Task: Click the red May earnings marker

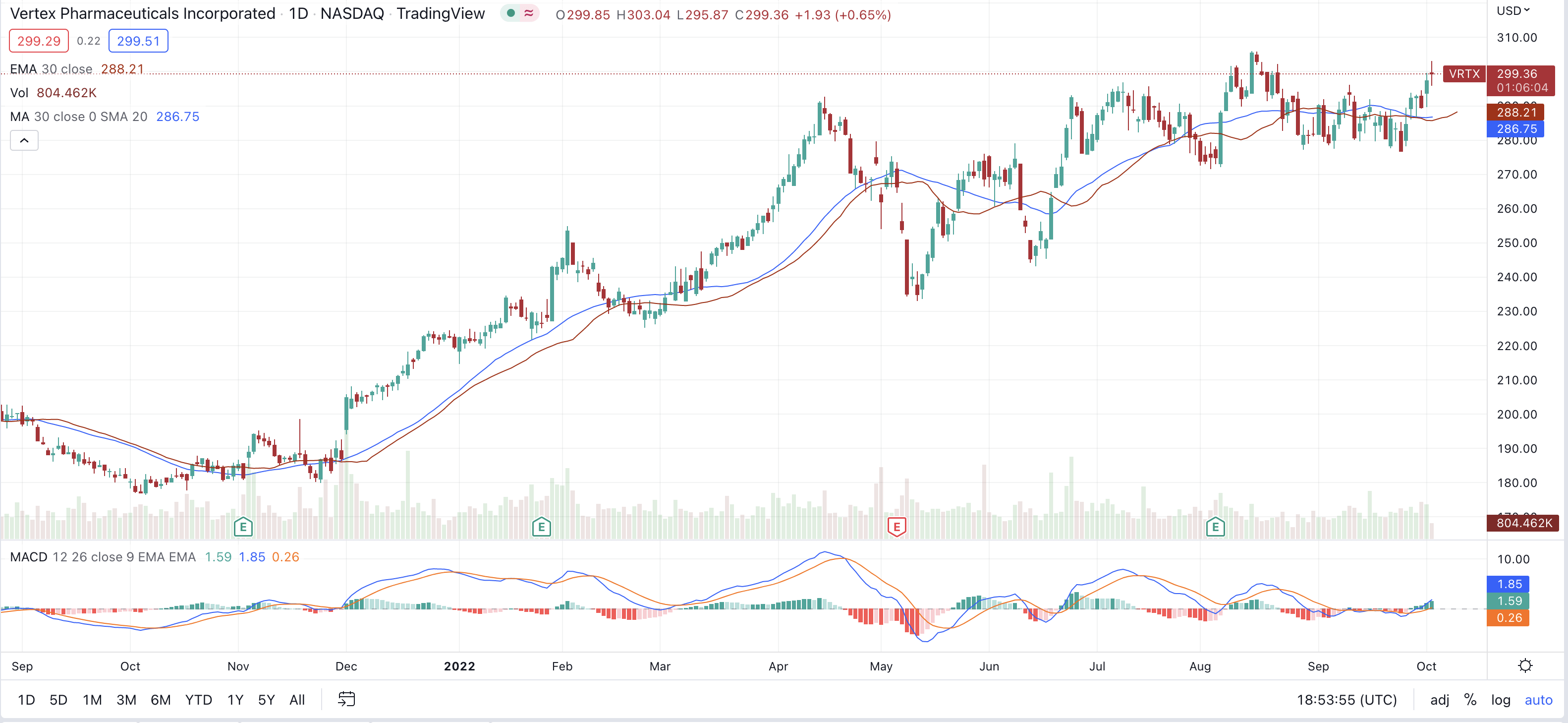Action: point(896,527)
